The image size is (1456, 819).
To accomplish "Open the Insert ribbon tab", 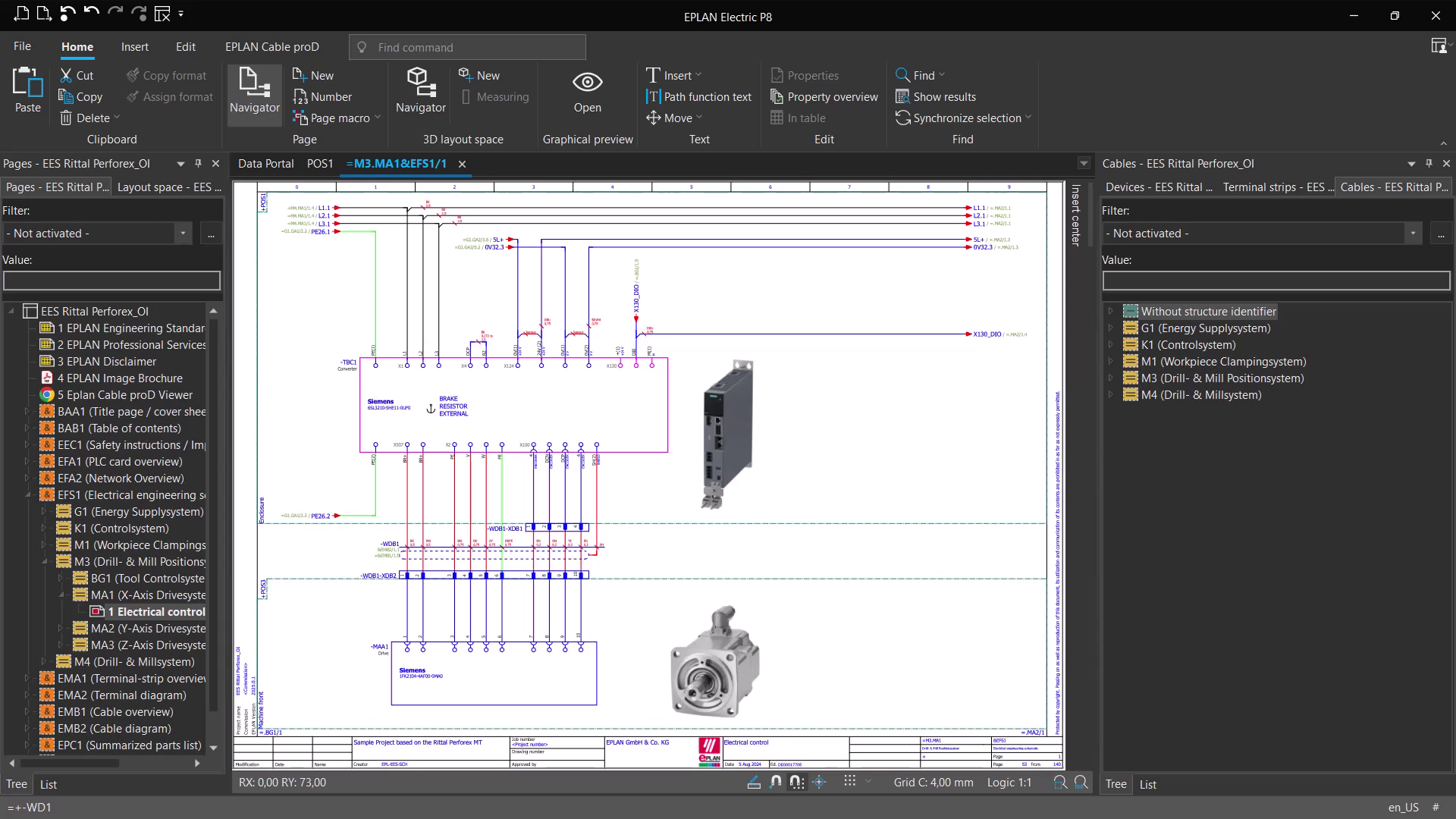I will tap(134, 47).
